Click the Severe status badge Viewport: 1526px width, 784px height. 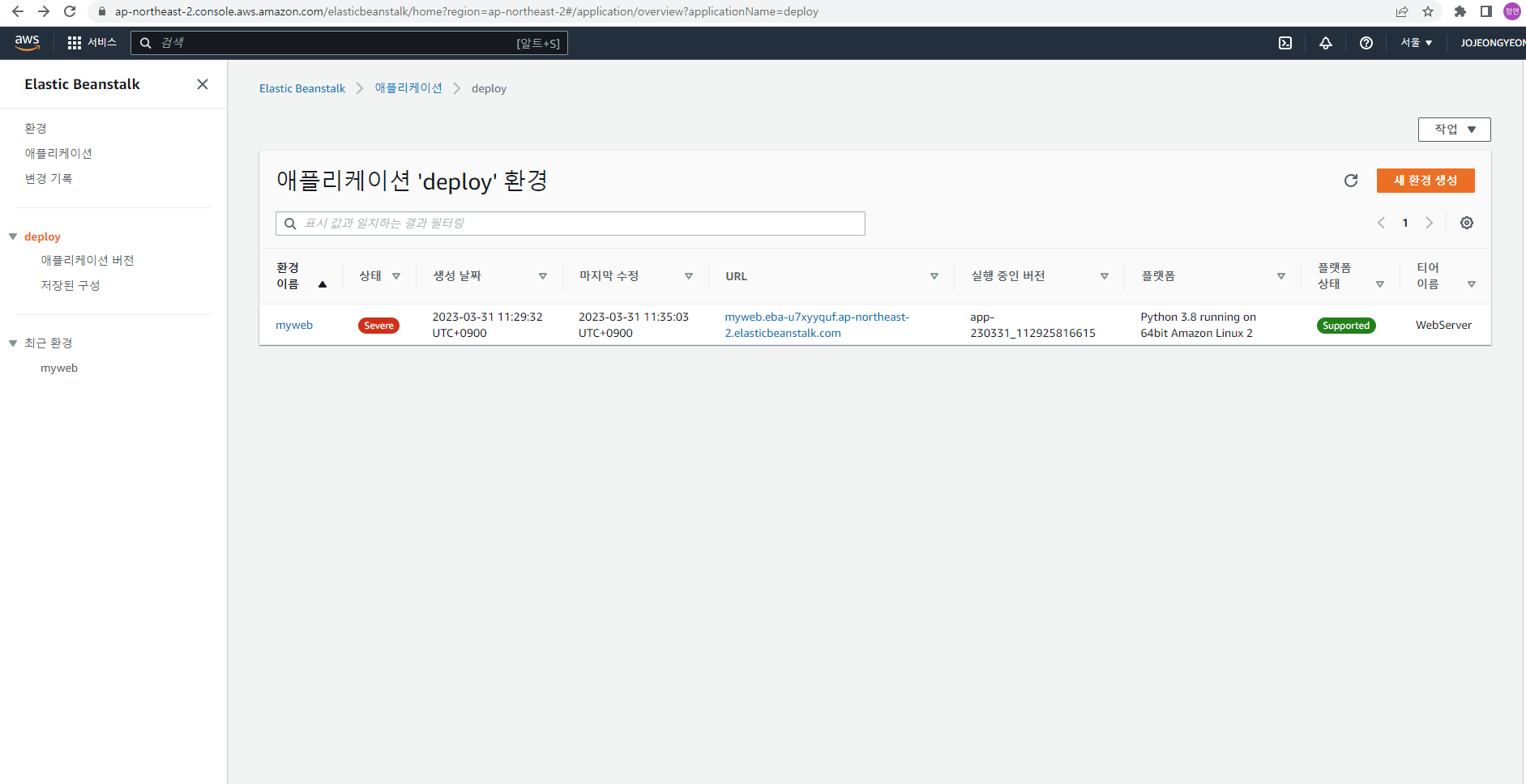click(x=378, y=326)
